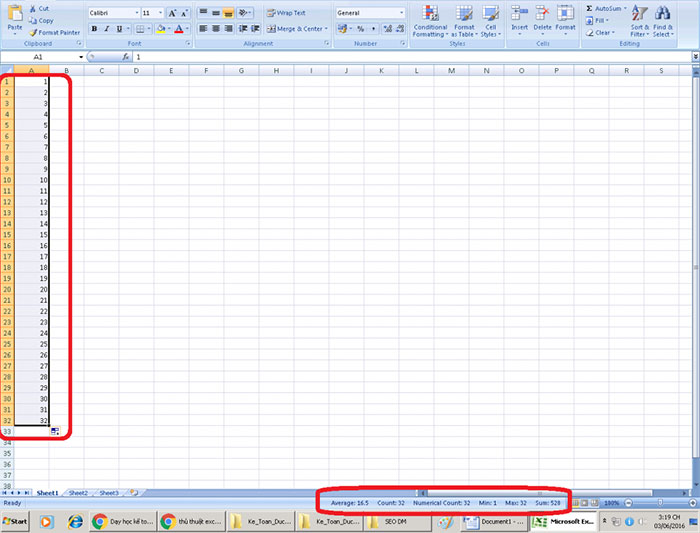Expand the Conditional Formatting menu
Viewport: 700px width, 533px height.
click(430, 21)
